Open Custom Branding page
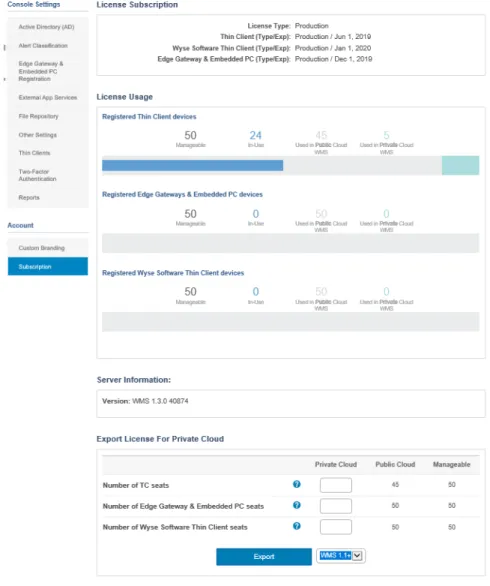This screenshot has height=586, width=490. coord(41,248)
